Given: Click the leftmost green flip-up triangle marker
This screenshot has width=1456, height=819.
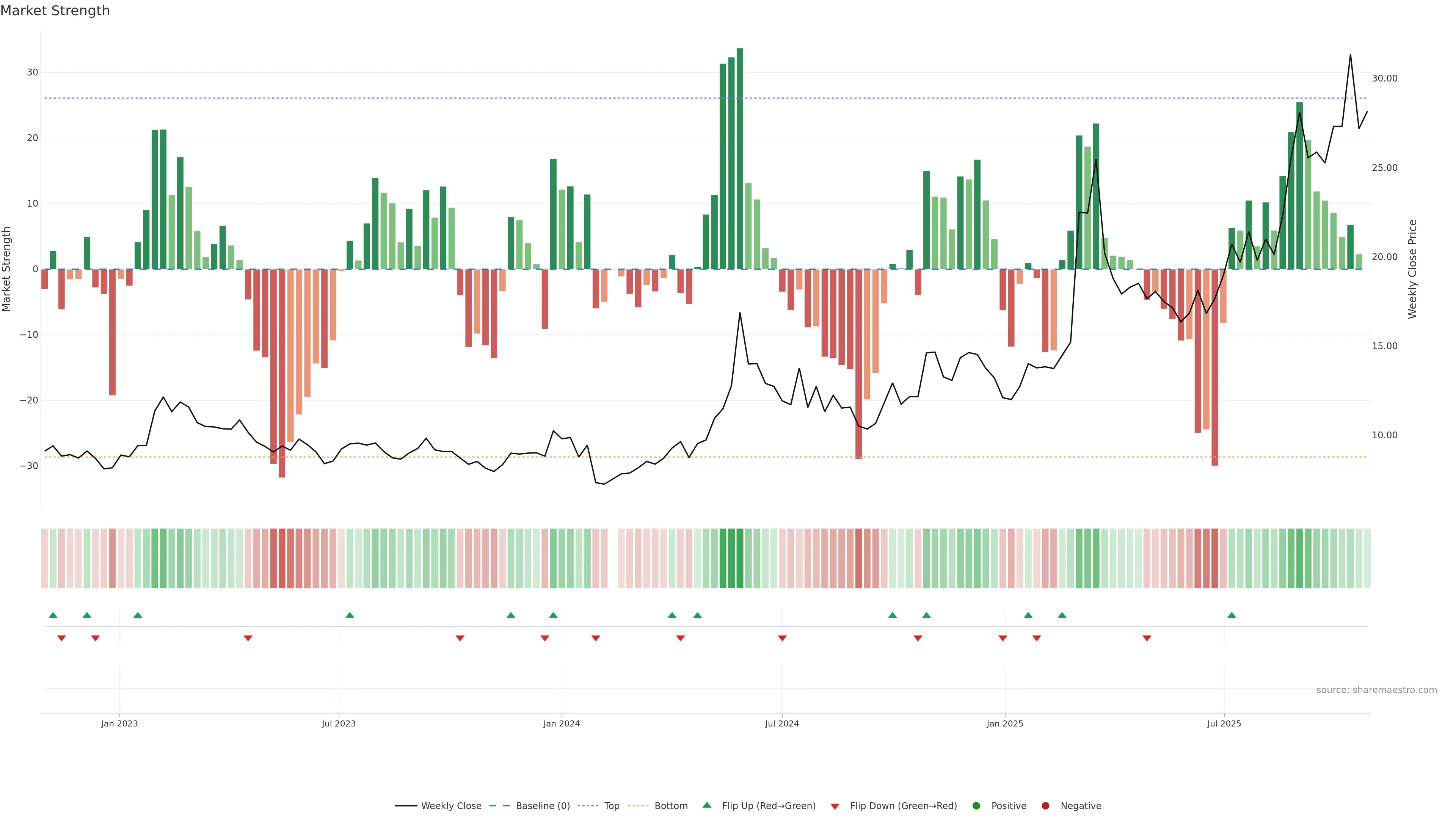Looking at the screenshot, I should (x=53, y=615).
